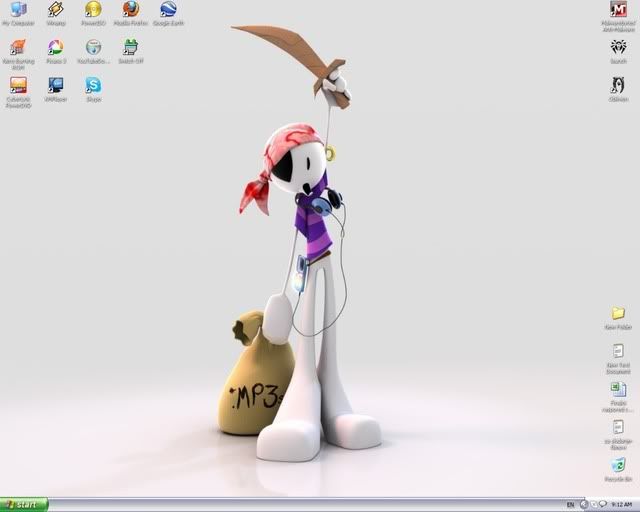Click the EN language indicator in taskbar
This screenshot has height=512, width=640.
(570, 505)
